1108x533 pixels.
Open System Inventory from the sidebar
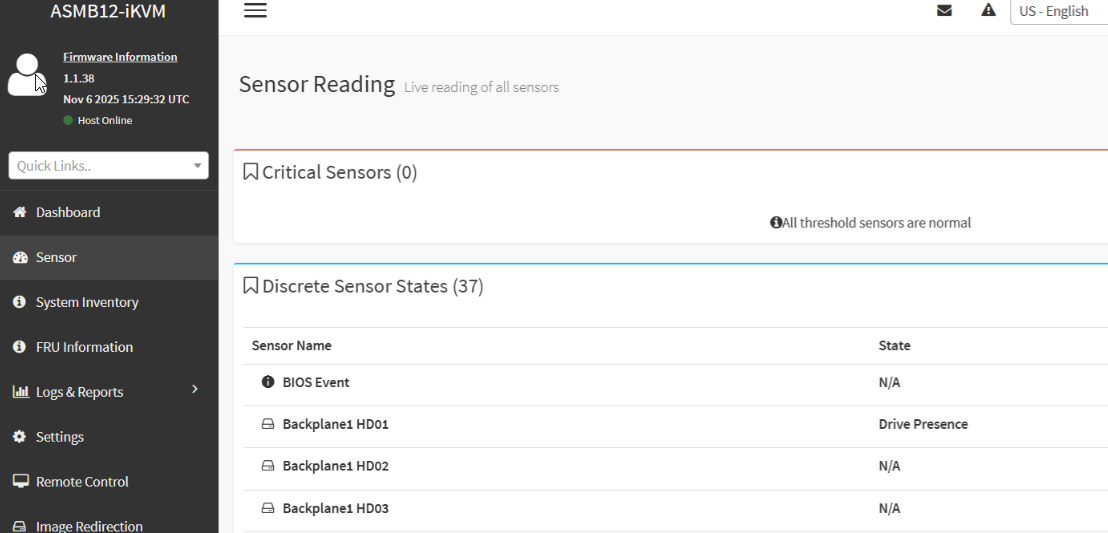coord(87,302)
